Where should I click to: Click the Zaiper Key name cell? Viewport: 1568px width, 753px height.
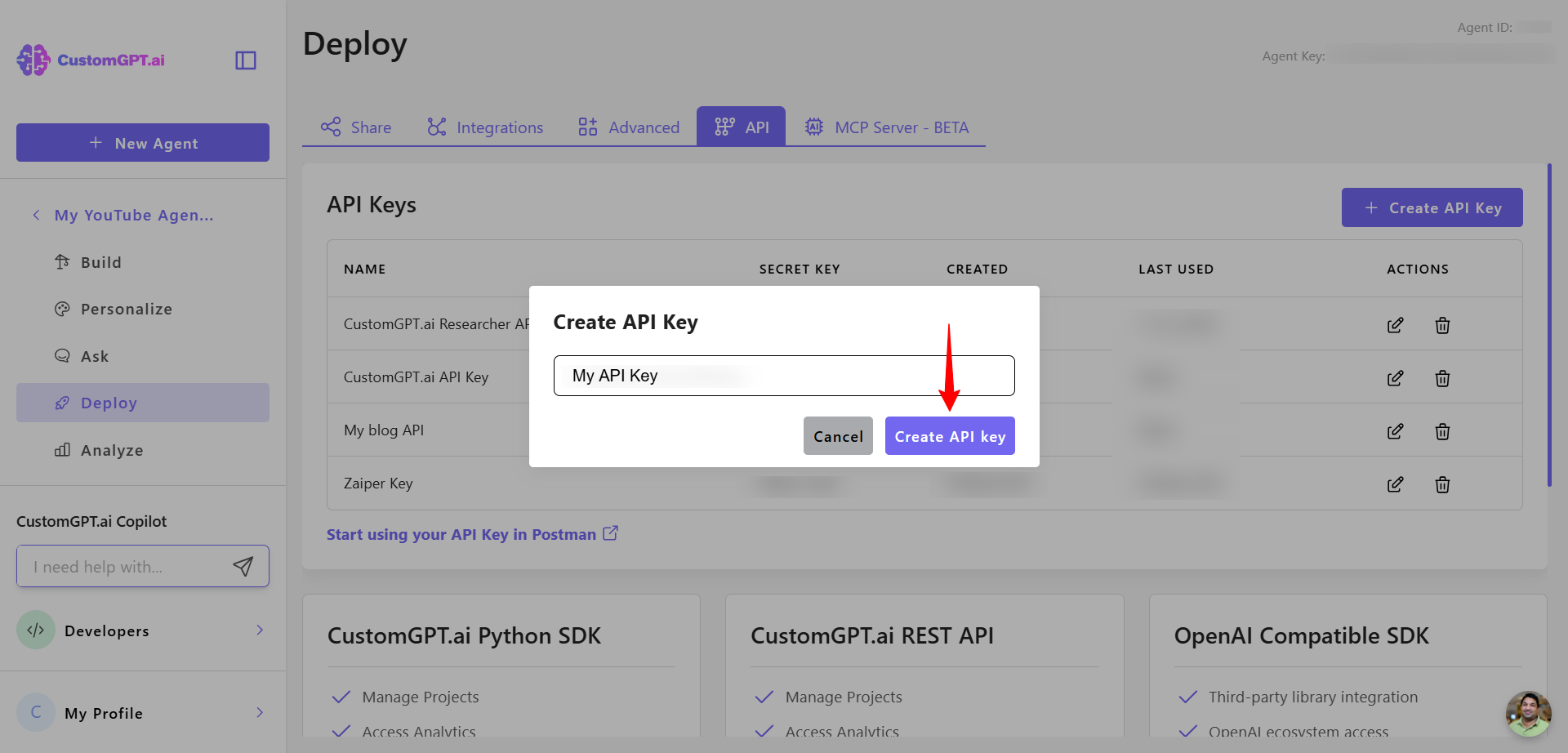pyautogui.click(x=378, y=483)
